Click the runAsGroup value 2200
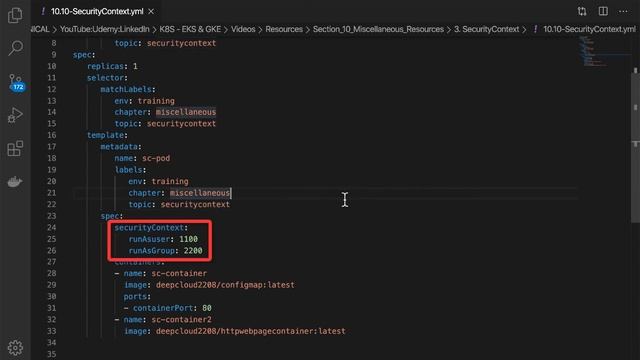Viewport: 640px width, 360px height. pos(193,250)
